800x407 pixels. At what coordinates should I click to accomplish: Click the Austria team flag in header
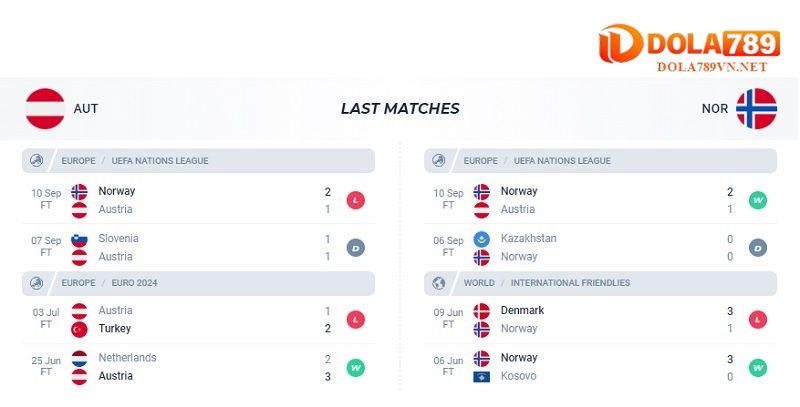tap(45, 108)
